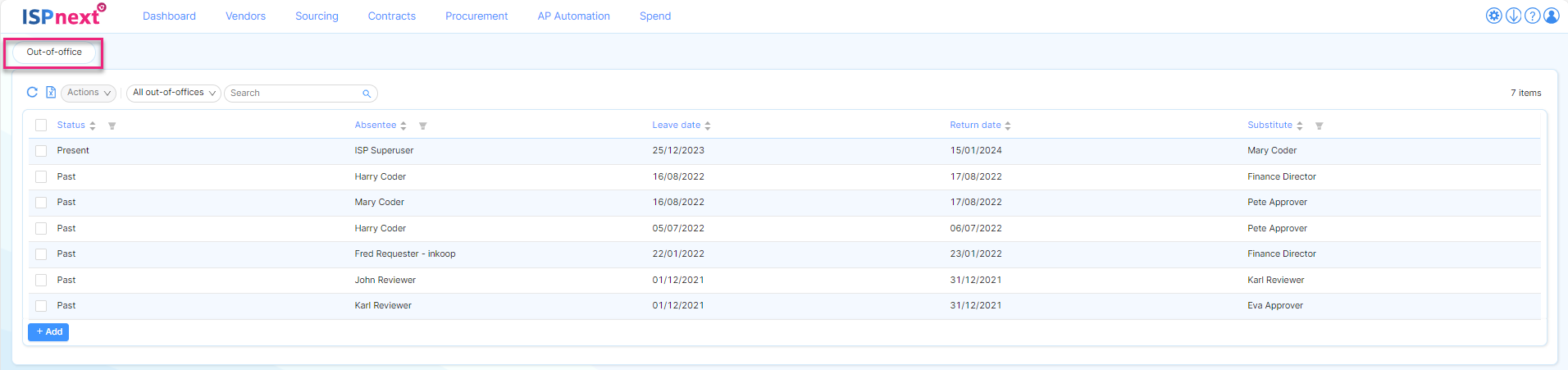The height and width of the screenshot is (370, 1568).
Task: Check the ISP Superuser row checkbox
Action: coord(41,151)
